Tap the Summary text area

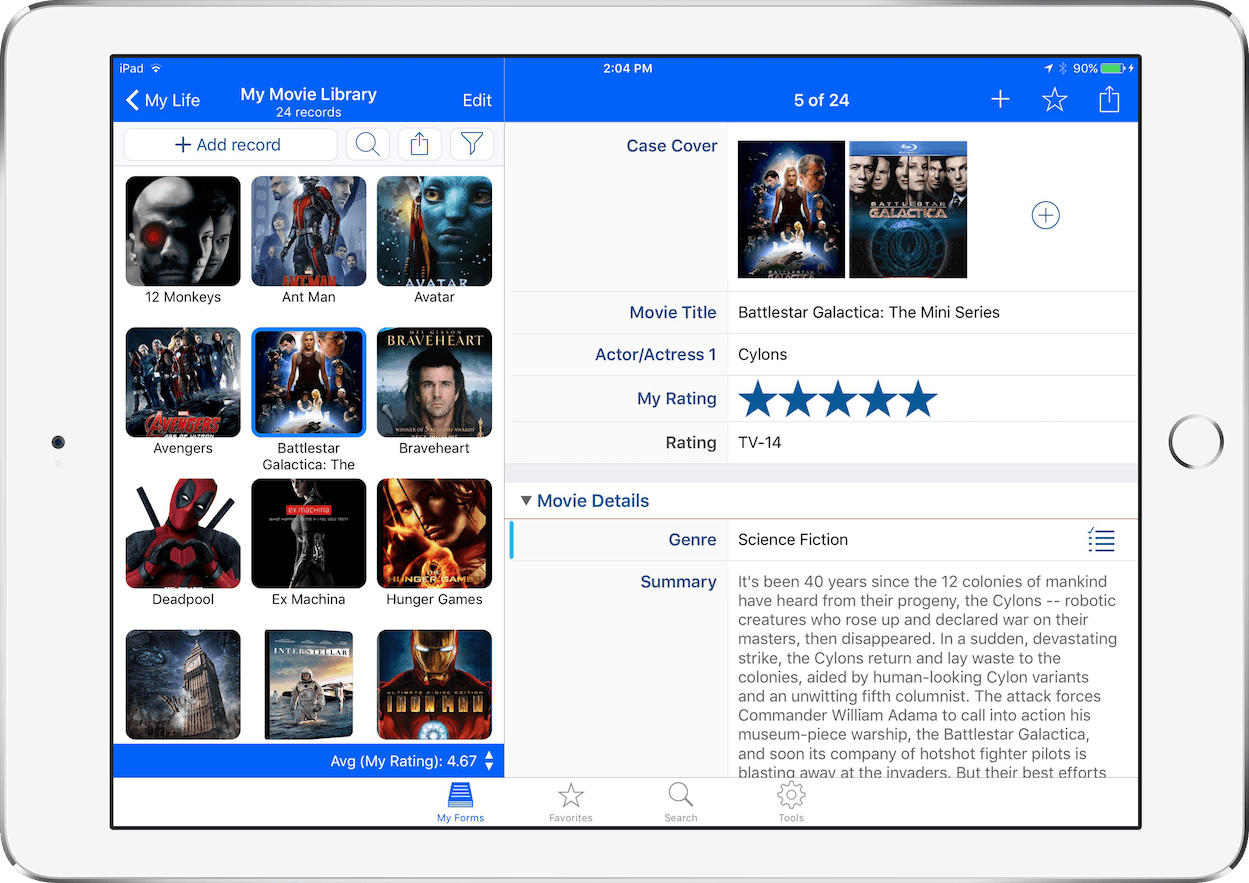pos(927,676)
